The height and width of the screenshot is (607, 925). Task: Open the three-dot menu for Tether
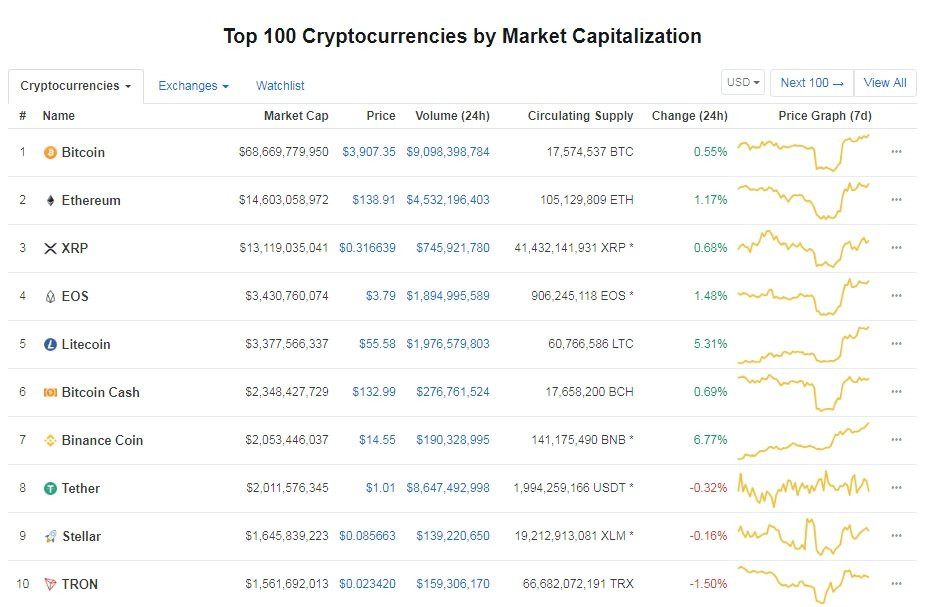pos(896,488)
